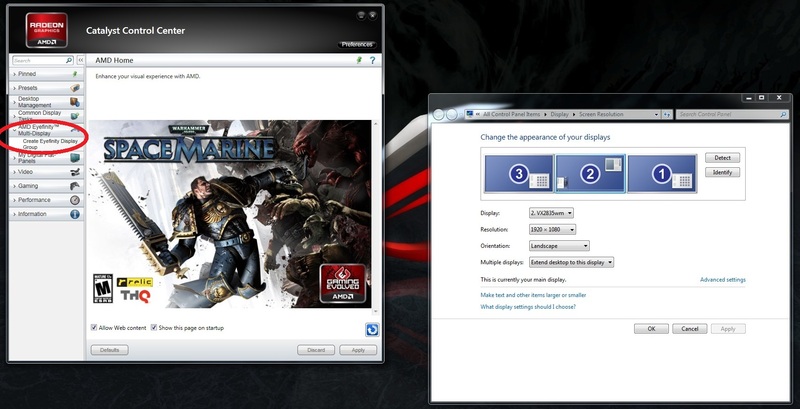This screenshot has width=800, height=409.
Task: Click the Performance gauge icon
Action: tap(75, 200)
